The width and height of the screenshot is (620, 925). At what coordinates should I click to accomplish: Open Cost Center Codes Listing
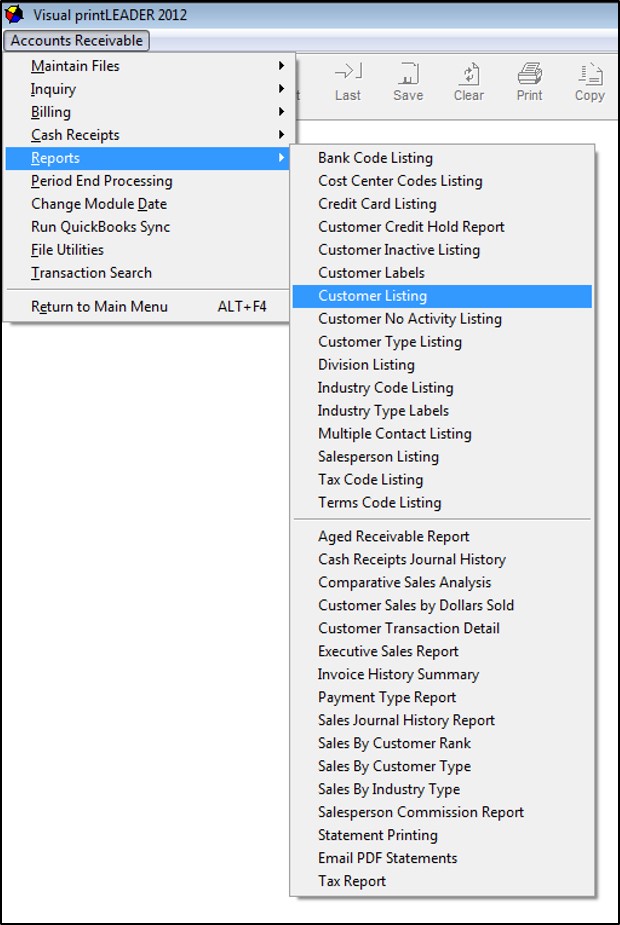pyautogui.click(x=442, y=181)
